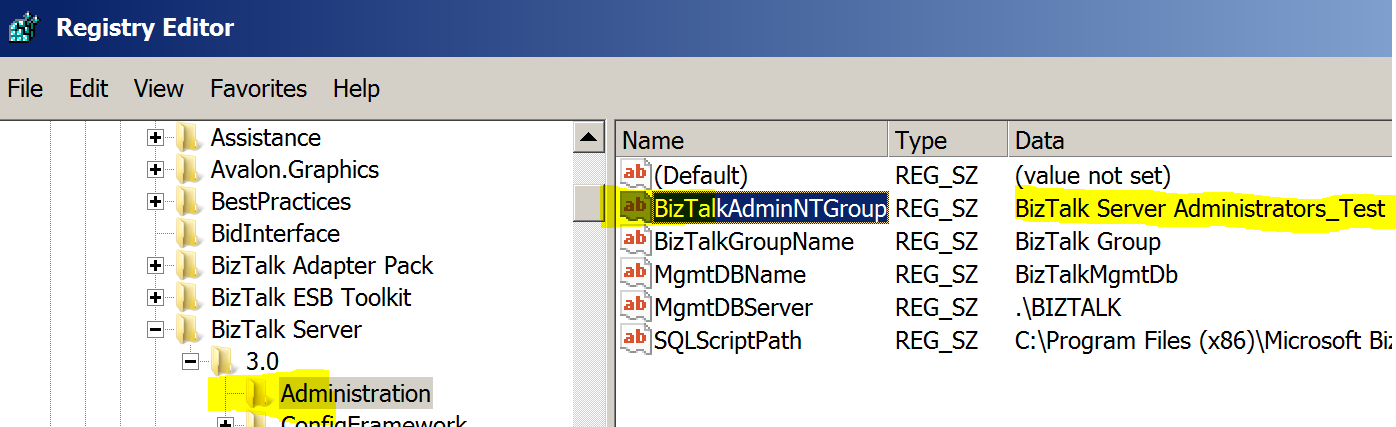1396x427 pixels.
Task: Open the Favorites menu
Action: 260,88
